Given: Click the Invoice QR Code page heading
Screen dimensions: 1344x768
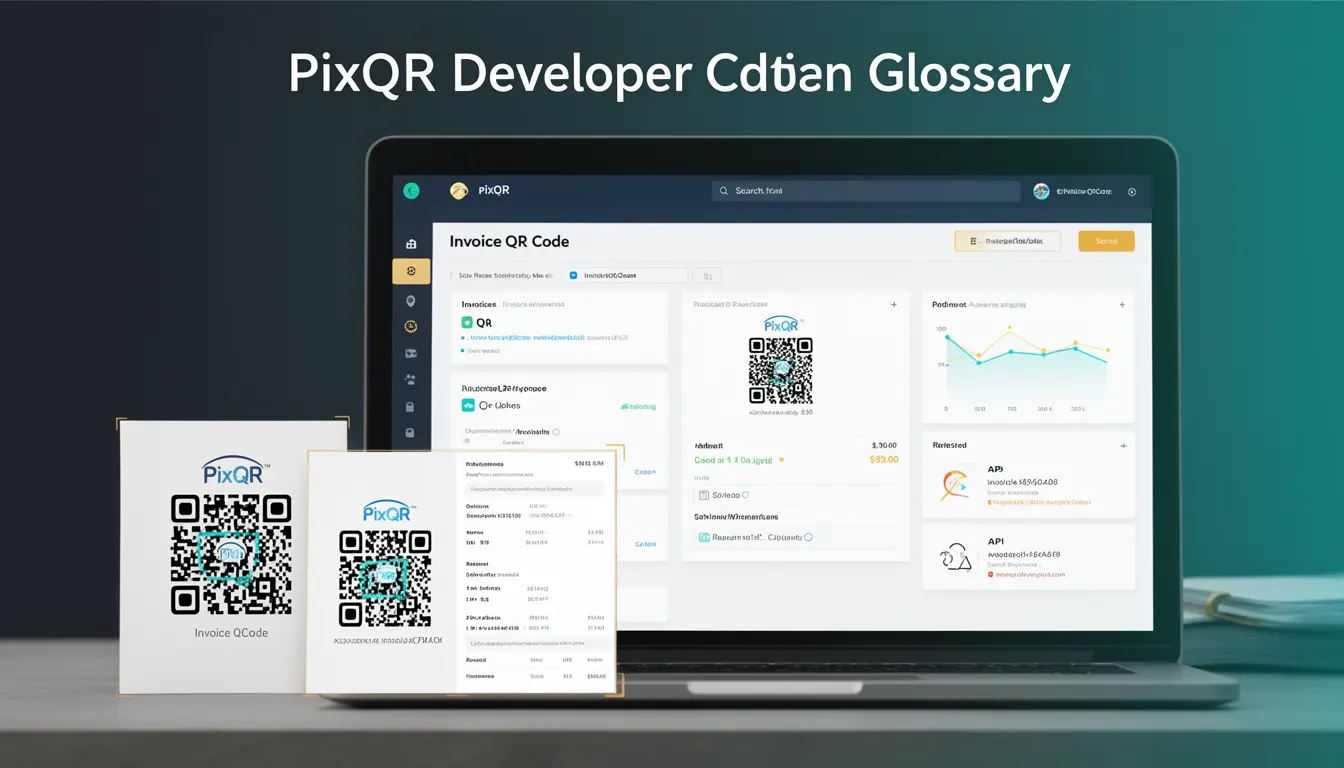Looking at the screenshot, I should coord(509,242).
